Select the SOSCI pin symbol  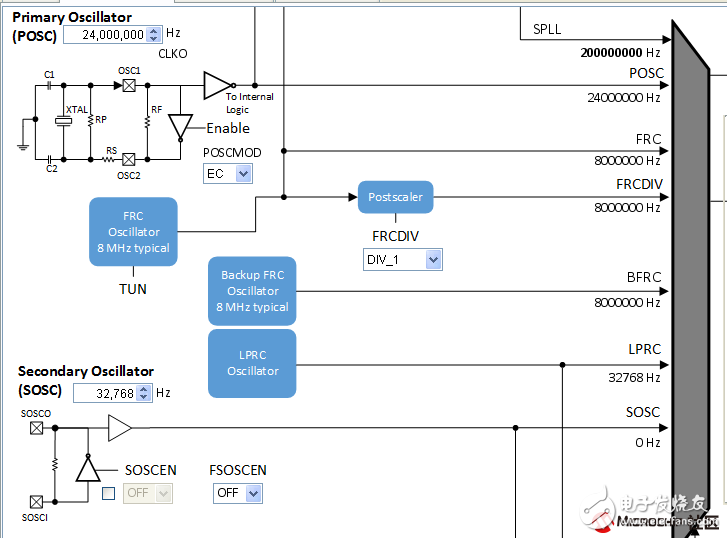click(x=37, y=501)
